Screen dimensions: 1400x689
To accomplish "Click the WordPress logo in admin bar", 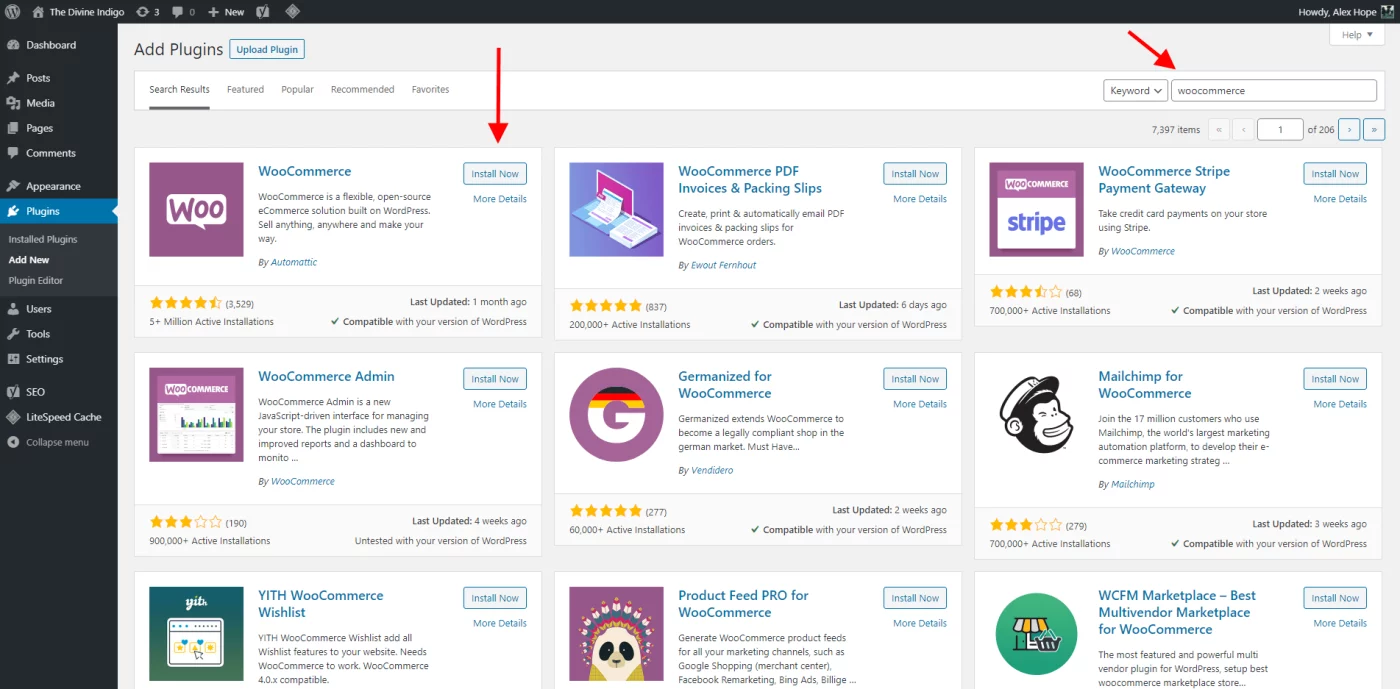I will tap(12, 12).
